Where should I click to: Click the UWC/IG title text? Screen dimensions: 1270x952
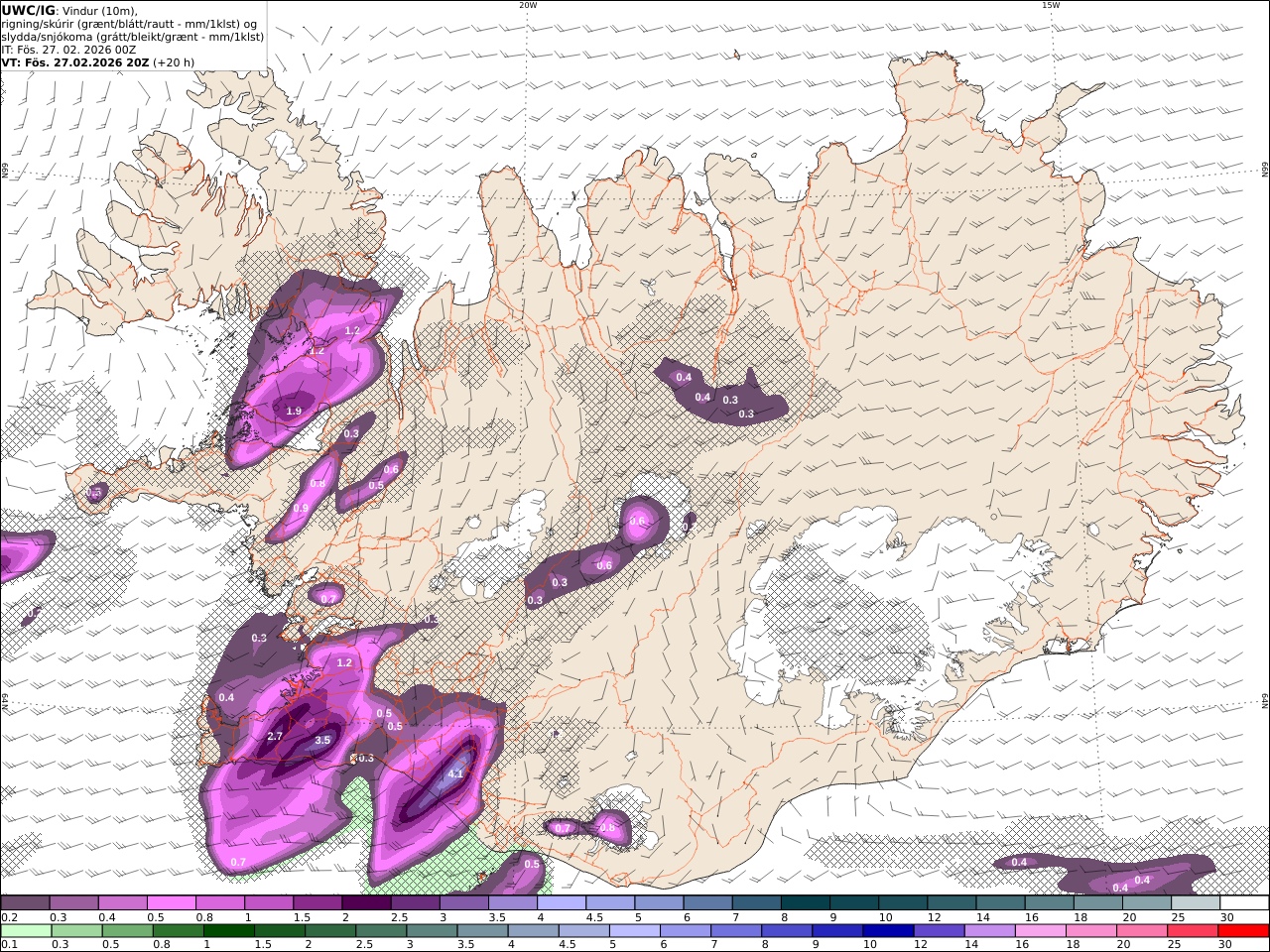click(28, 10)
